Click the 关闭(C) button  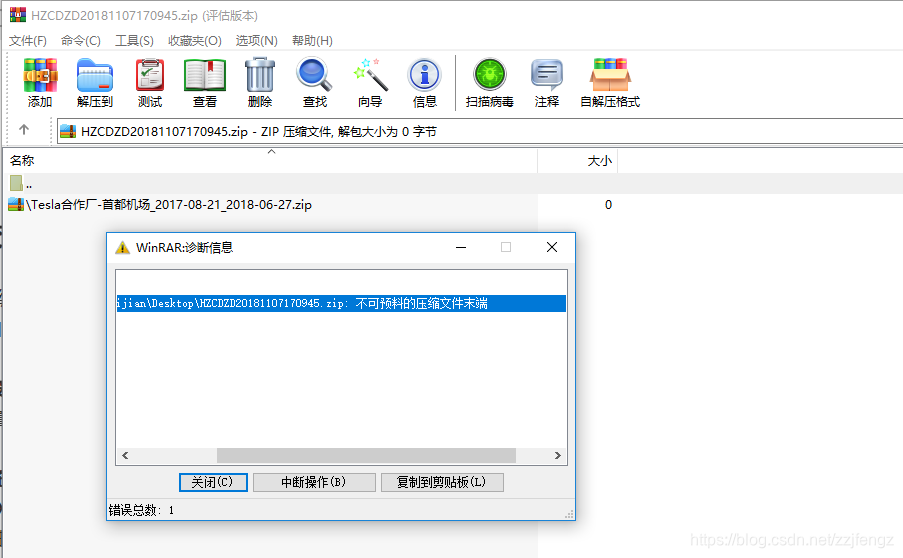tap(213, 482)
